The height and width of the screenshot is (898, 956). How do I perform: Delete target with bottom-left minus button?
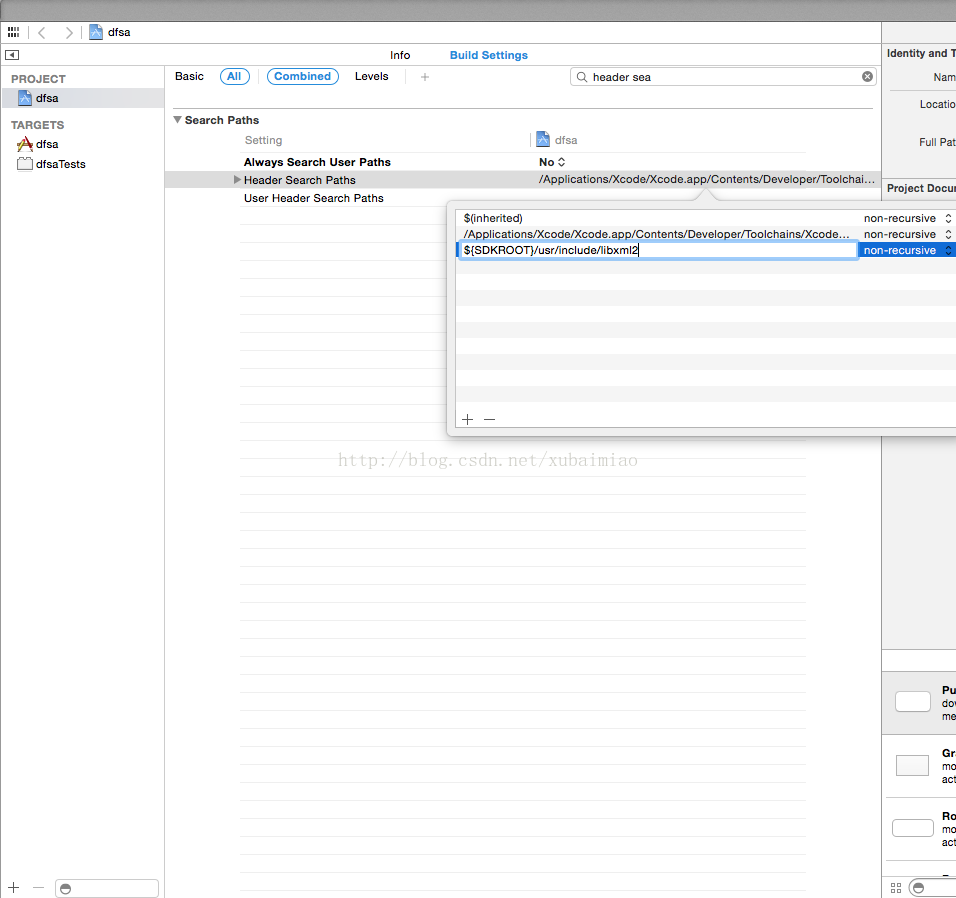point(38,888)
